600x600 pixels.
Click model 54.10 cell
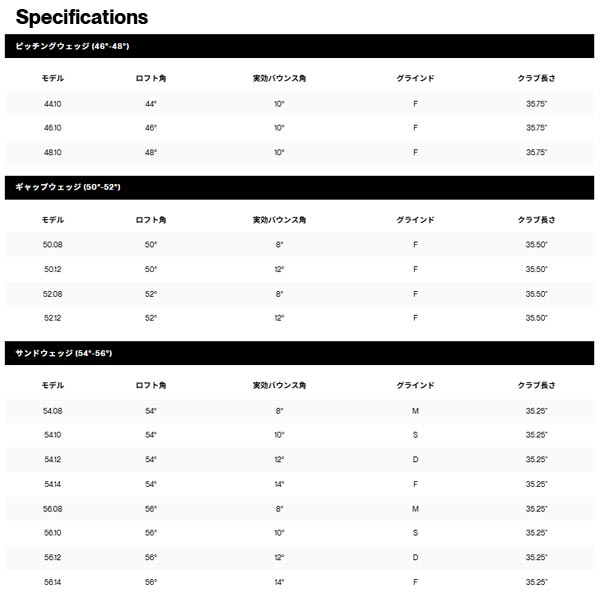53,435
